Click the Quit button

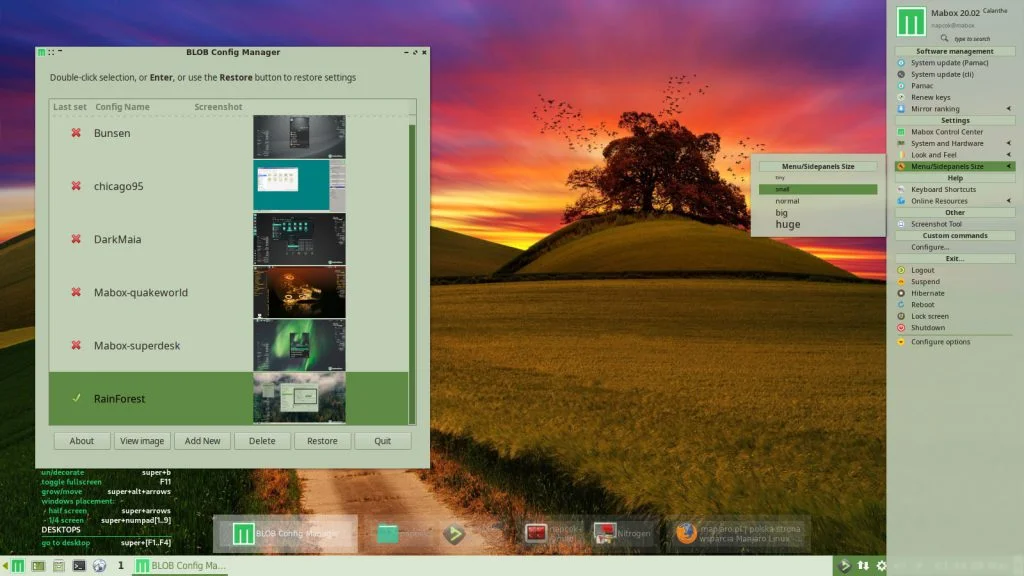coord(382,441)
